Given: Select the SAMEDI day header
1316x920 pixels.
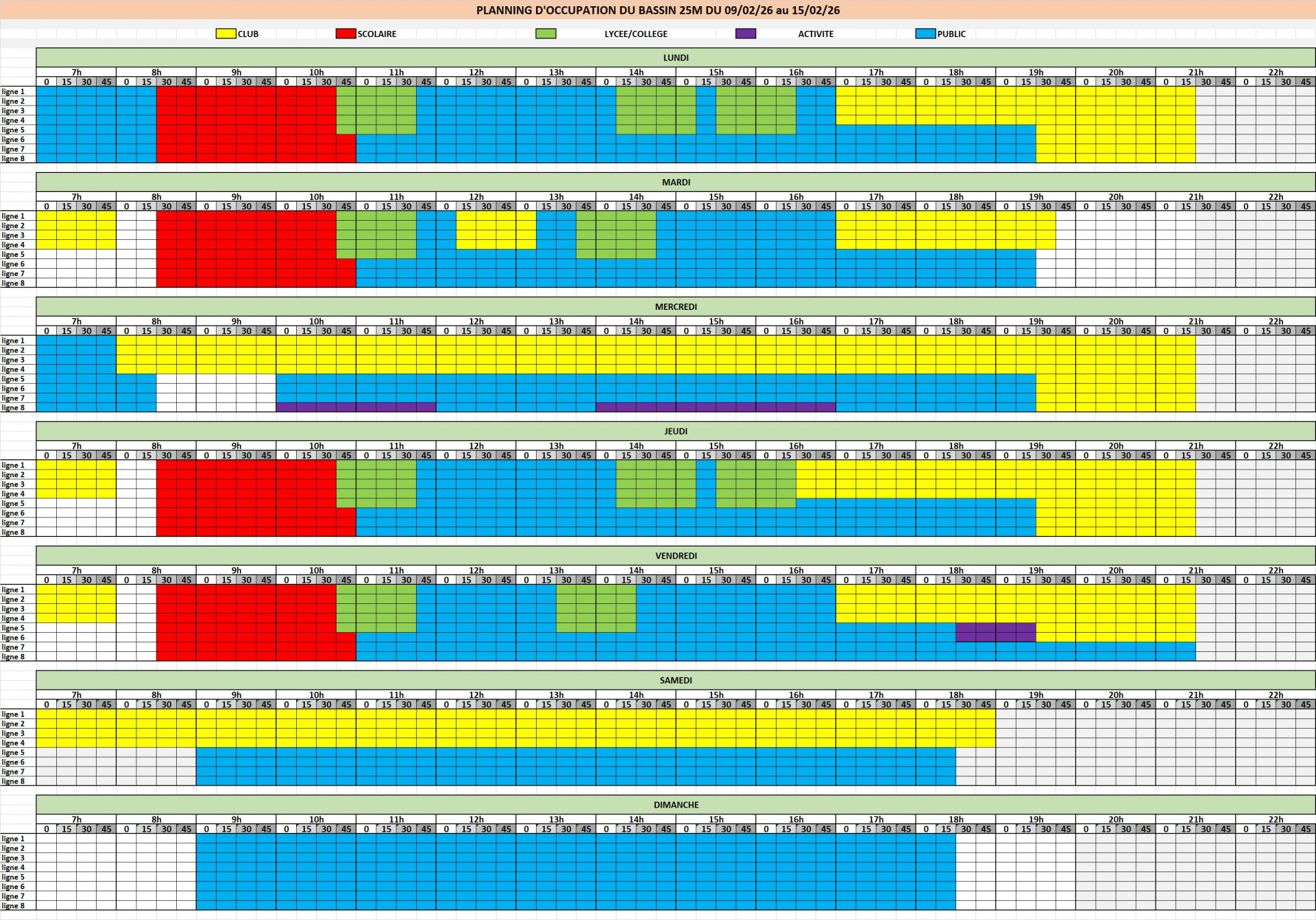Looking at the screenshot, I should pos(675,680).
